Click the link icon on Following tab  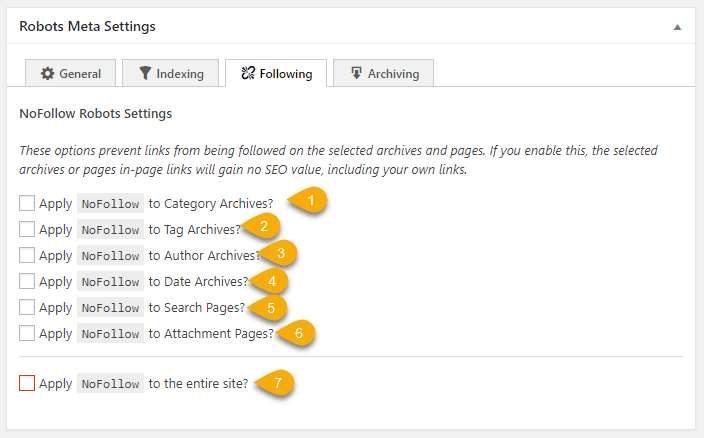pyautogui.click(x=248, y=74)
